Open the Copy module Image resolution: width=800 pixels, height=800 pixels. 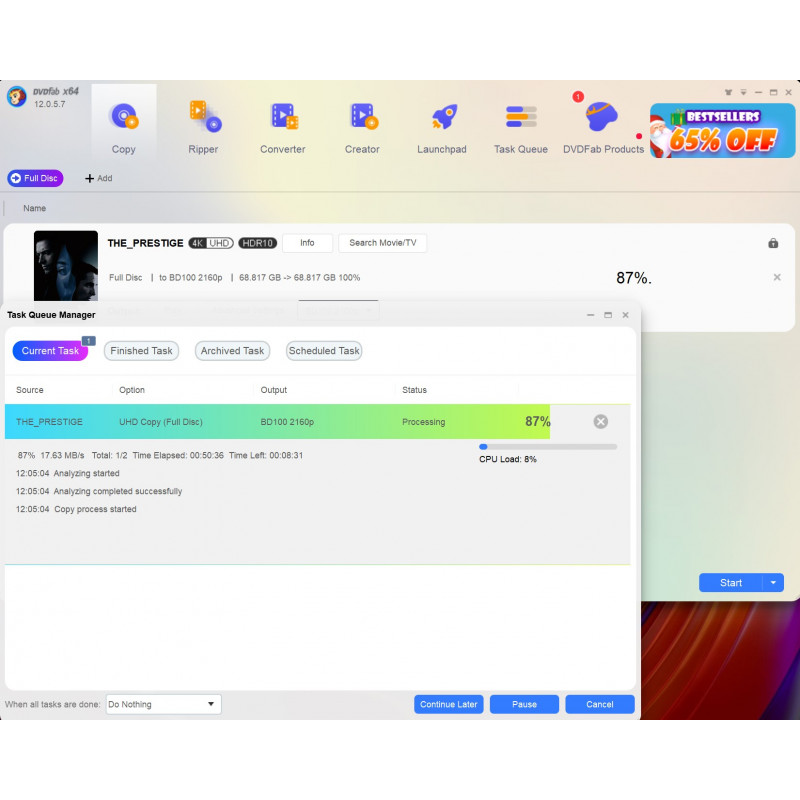point(123,128)
